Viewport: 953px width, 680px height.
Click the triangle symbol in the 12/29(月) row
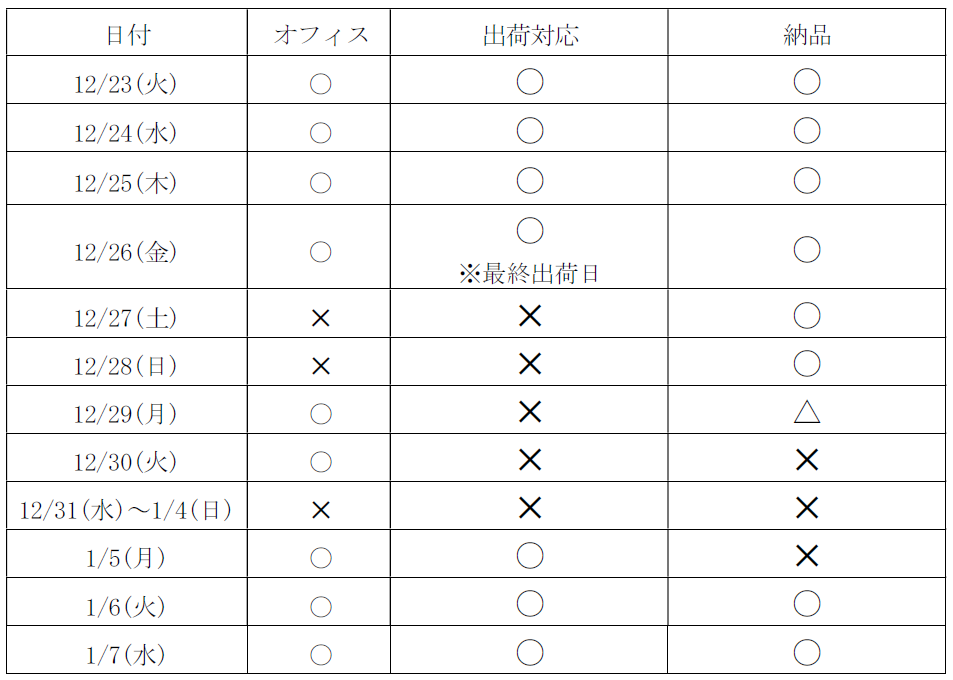pyautogui.click(x=806, y=412)
